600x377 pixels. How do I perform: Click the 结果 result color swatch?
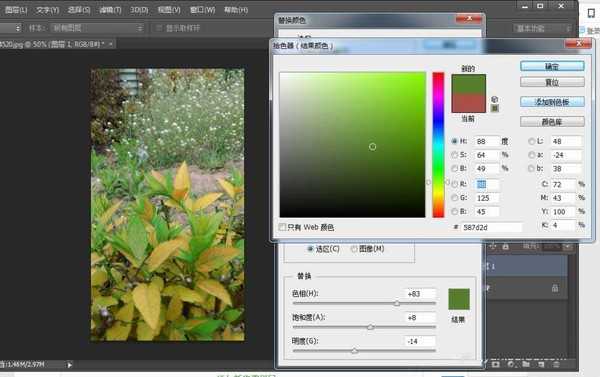[459, 299]
